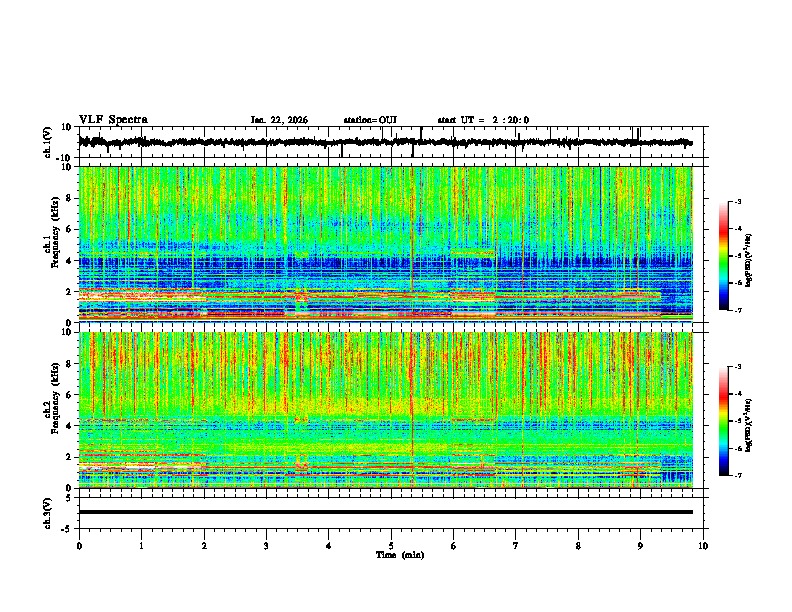
Task: Click the ch.2 'Frequency (kHz)' axis label
Action: (55, 398)
